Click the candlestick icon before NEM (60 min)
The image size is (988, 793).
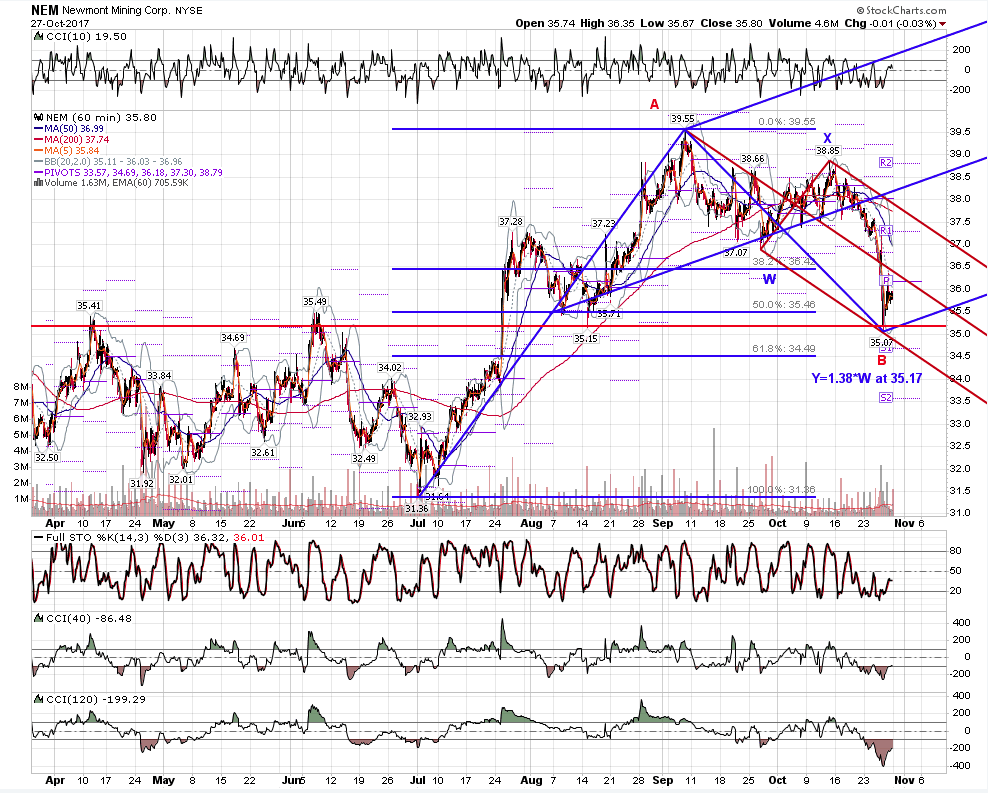pos(38,117)
